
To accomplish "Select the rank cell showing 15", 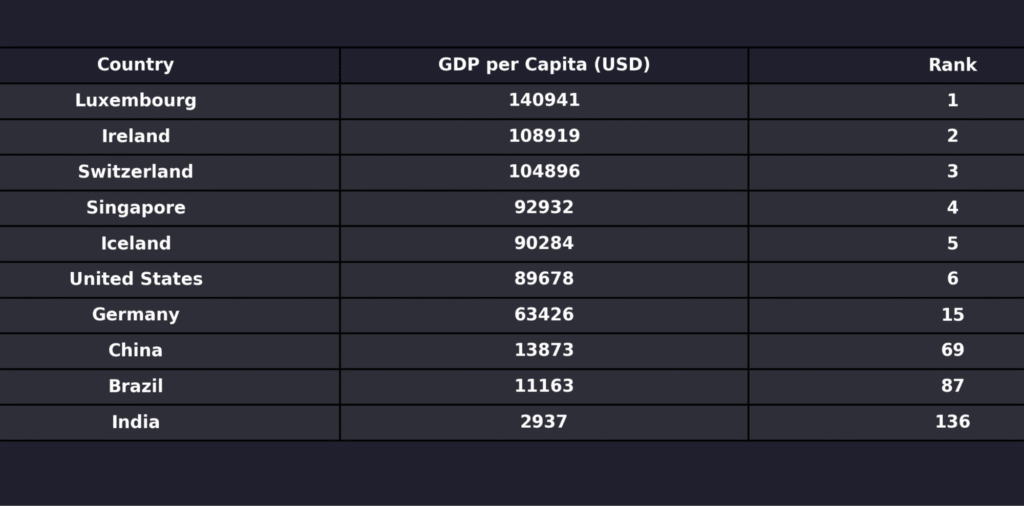I will point(952,315).
